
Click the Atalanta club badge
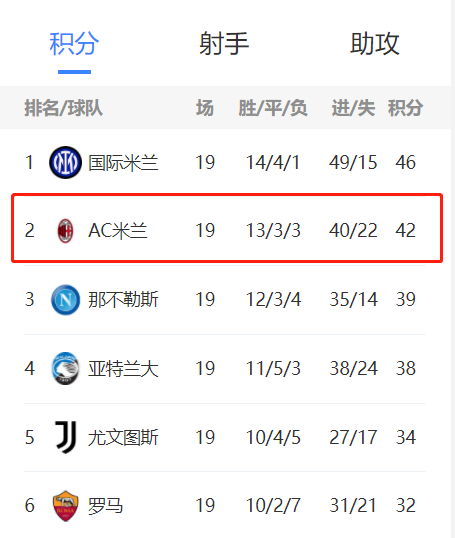click(x=66, y=368)
